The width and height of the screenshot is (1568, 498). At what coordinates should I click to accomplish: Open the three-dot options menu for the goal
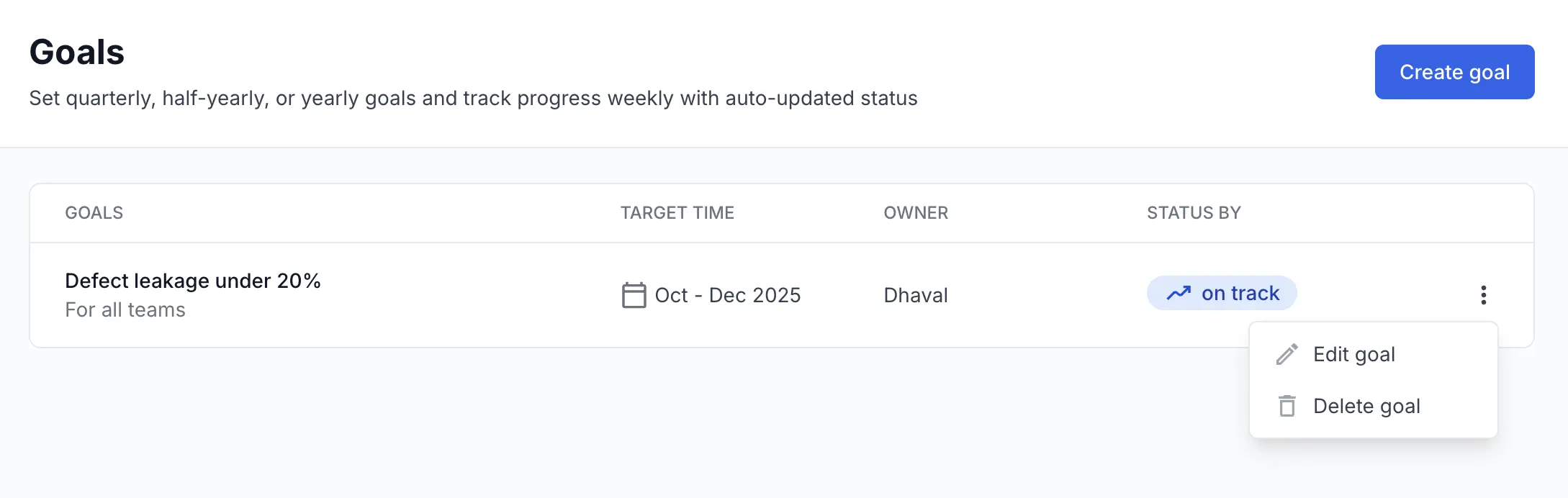(x=1483, y=295)
